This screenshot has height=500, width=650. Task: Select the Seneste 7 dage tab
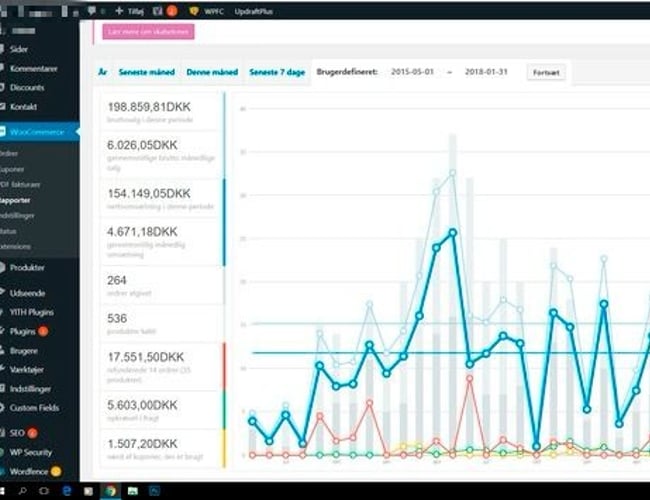coord(277,73)
